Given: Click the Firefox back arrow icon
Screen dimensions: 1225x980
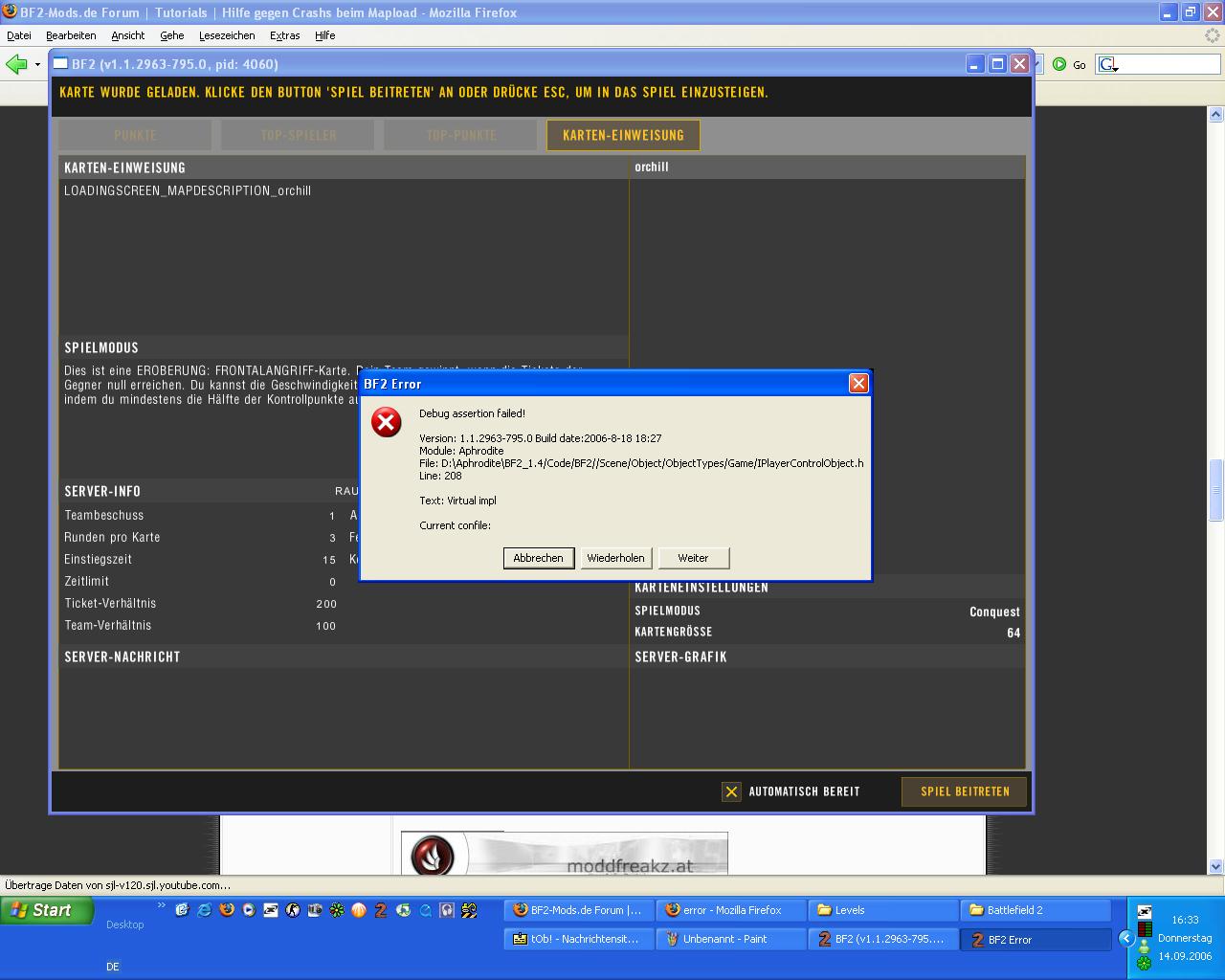Looking at the screenshot, I should 16,64.
